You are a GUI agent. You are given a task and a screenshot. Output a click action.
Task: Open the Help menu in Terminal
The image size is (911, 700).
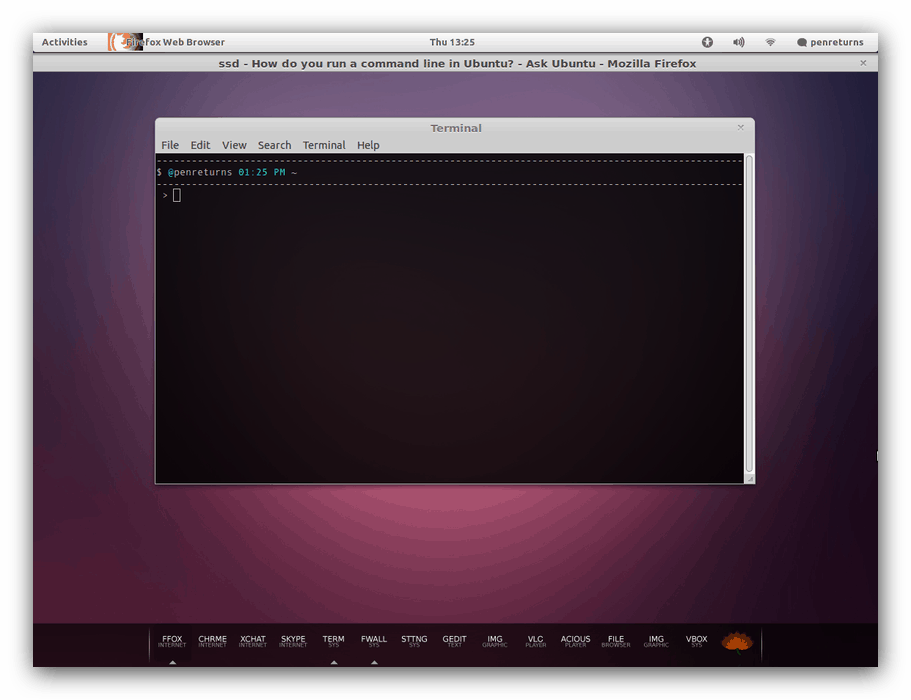coord(368,145)
